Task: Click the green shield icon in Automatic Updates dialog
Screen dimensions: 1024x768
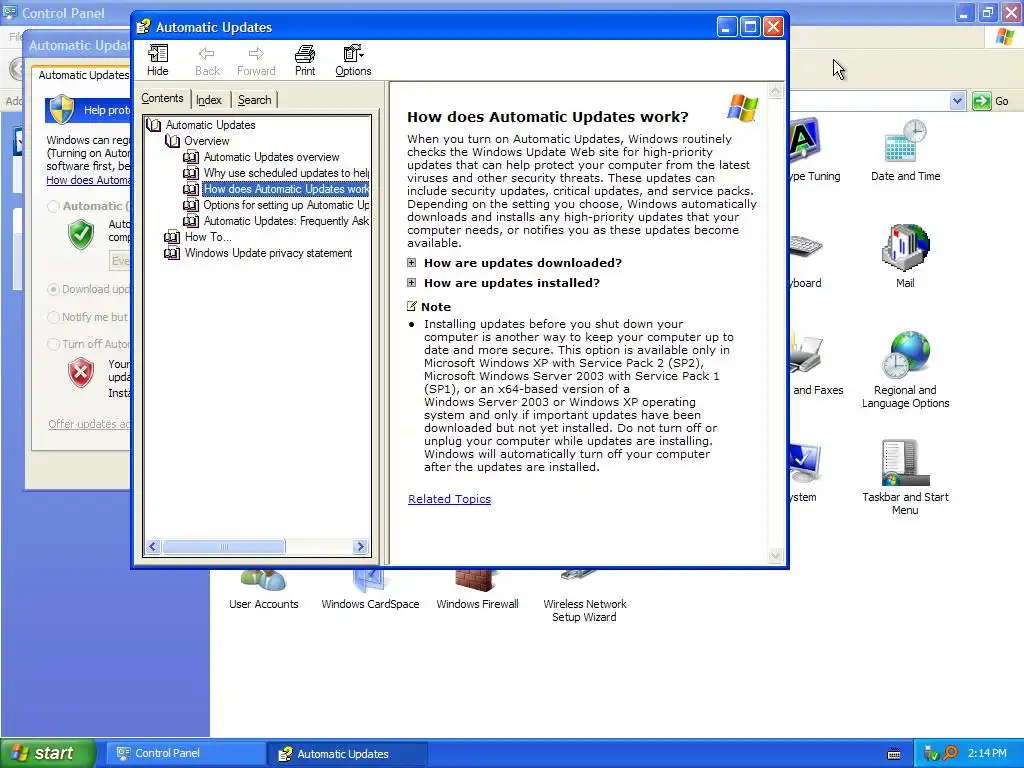Action: [81, 234]
